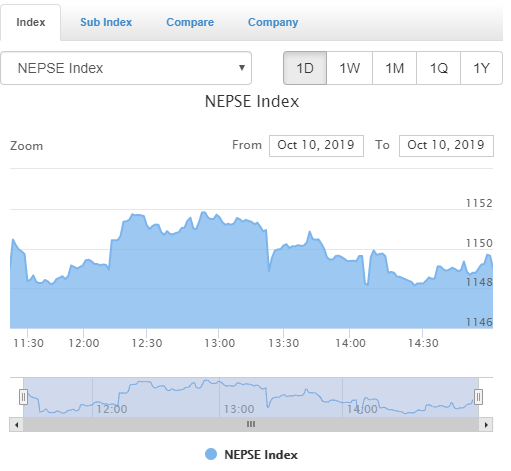Screen dimensions: 511x471
Task: Open the Compare tab
Action: pos(190,22)
